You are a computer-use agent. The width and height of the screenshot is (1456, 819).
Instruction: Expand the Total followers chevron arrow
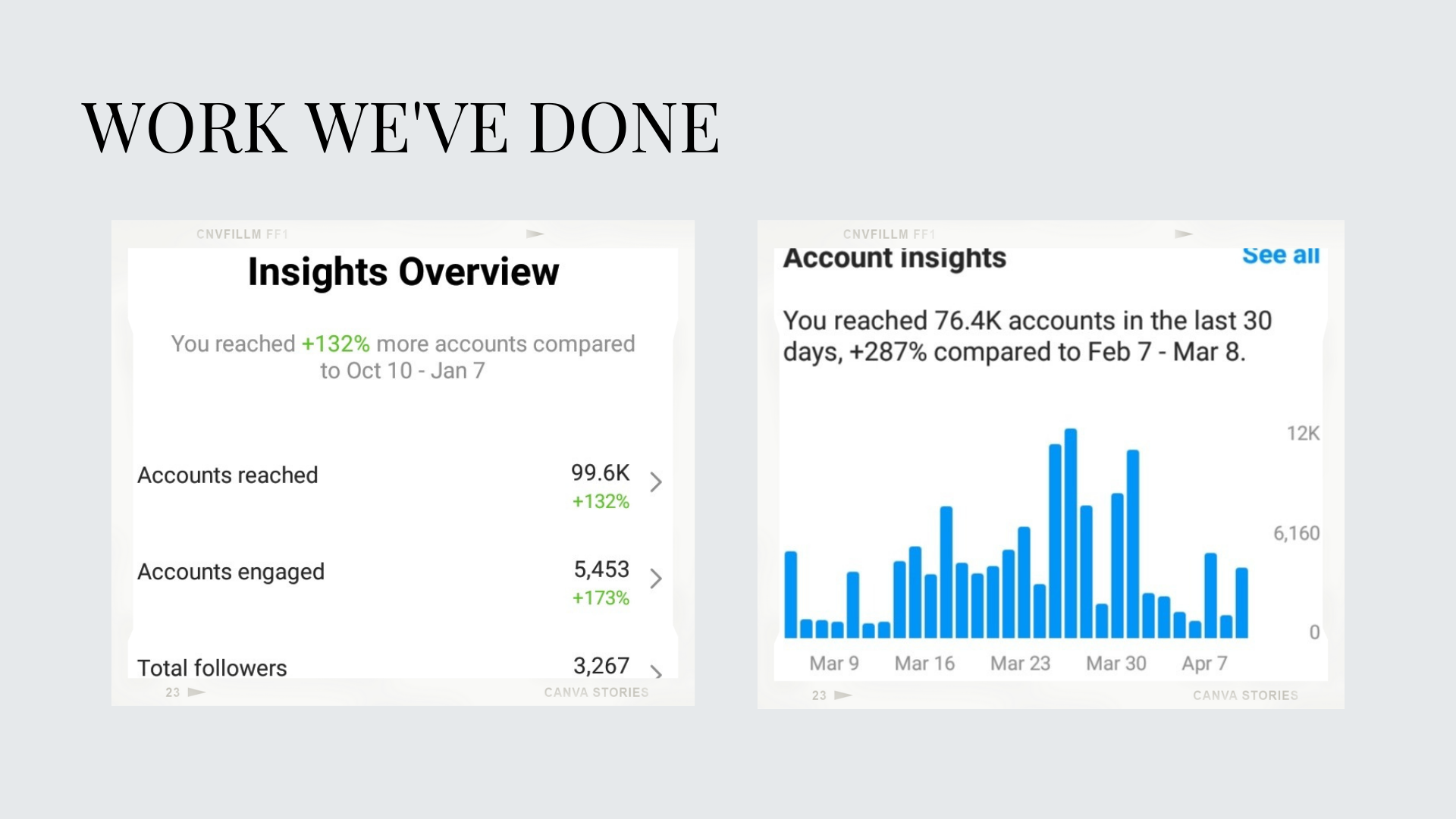click(656, 671)
